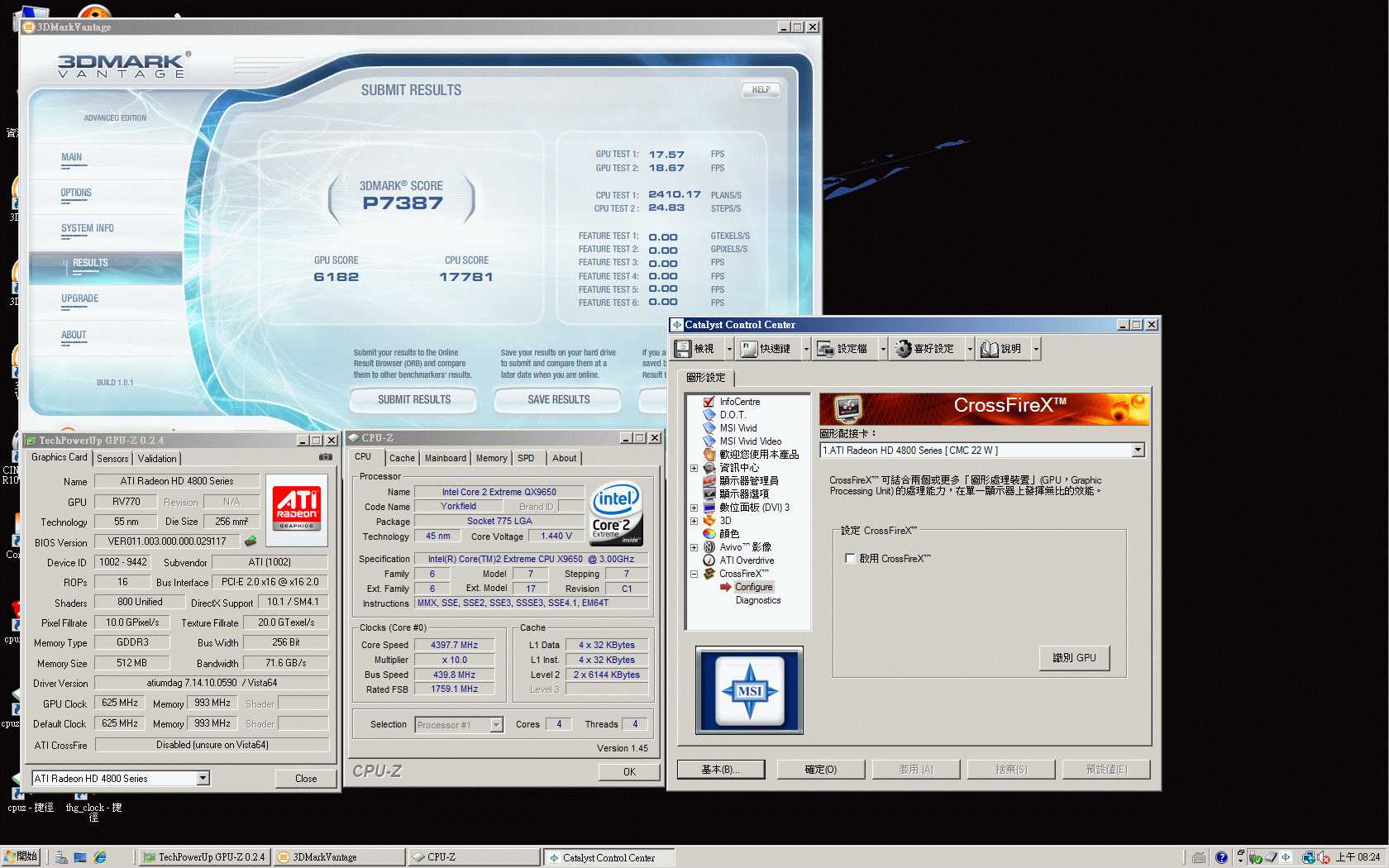The image size is (1389, 868).
Task: Open the 喜好設定 dropdown arrow
Action: [x=971, y=349]
